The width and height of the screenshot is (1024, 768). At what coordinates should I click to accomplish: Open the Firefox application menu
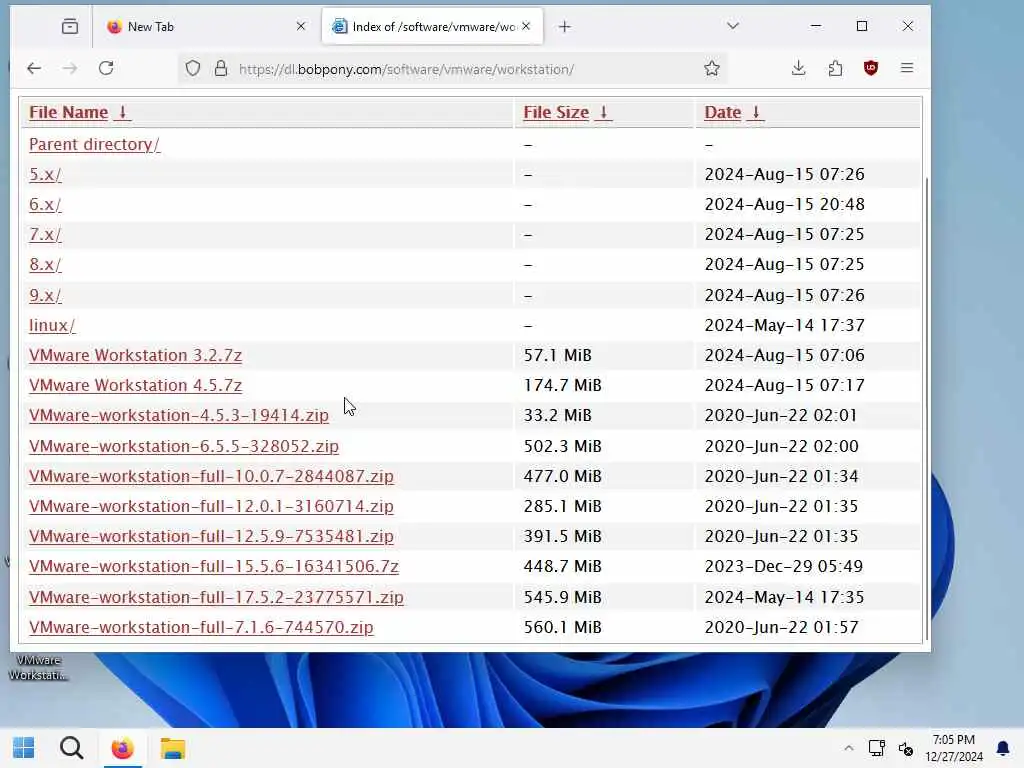(x=907, y=68)
